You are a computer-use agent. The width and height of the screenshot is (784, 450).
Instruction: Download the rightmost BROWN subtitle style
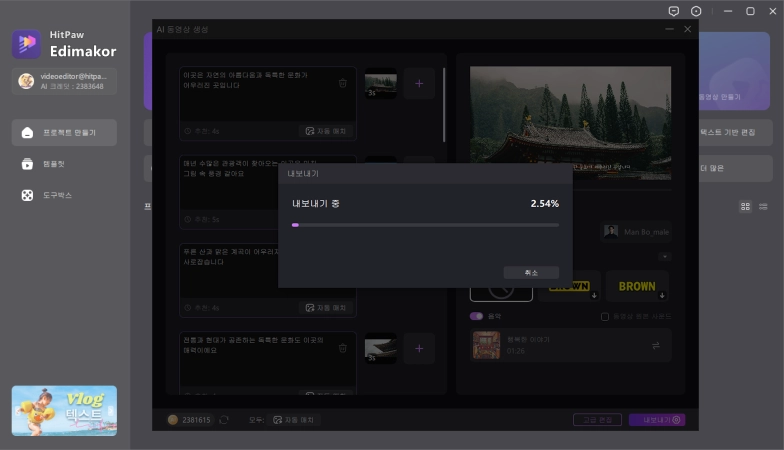pyautogui.click(x=662, y=296)
